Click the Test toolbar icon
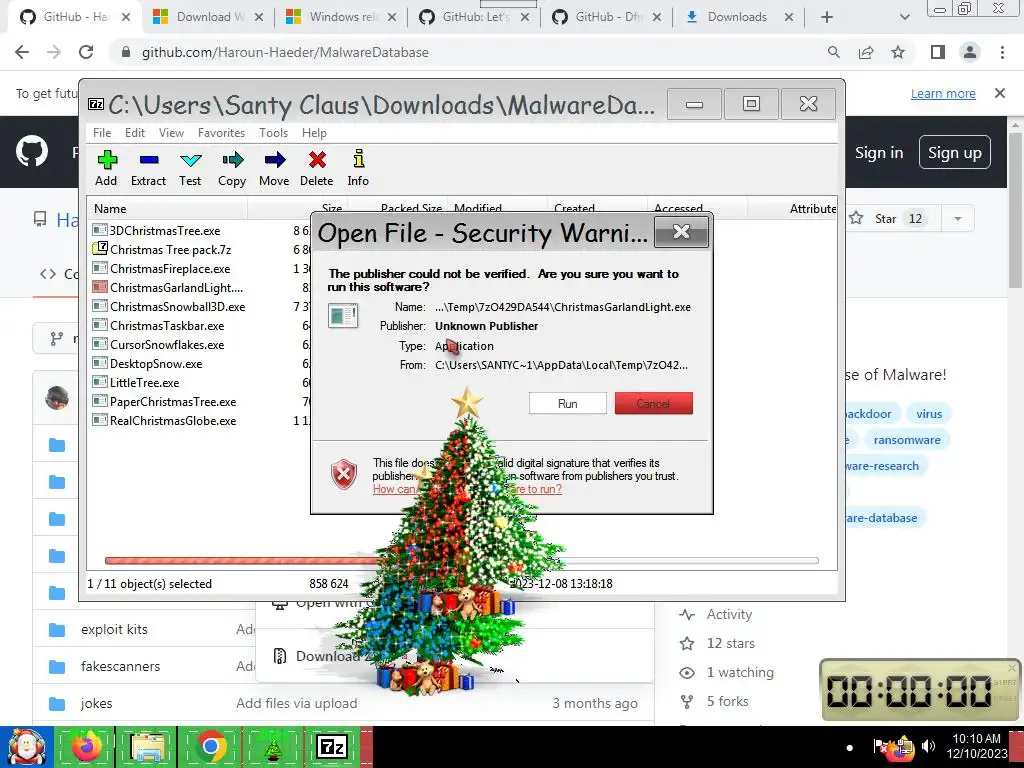The width and height of the screenshot is (1024, 768). (x=190, y=168)
